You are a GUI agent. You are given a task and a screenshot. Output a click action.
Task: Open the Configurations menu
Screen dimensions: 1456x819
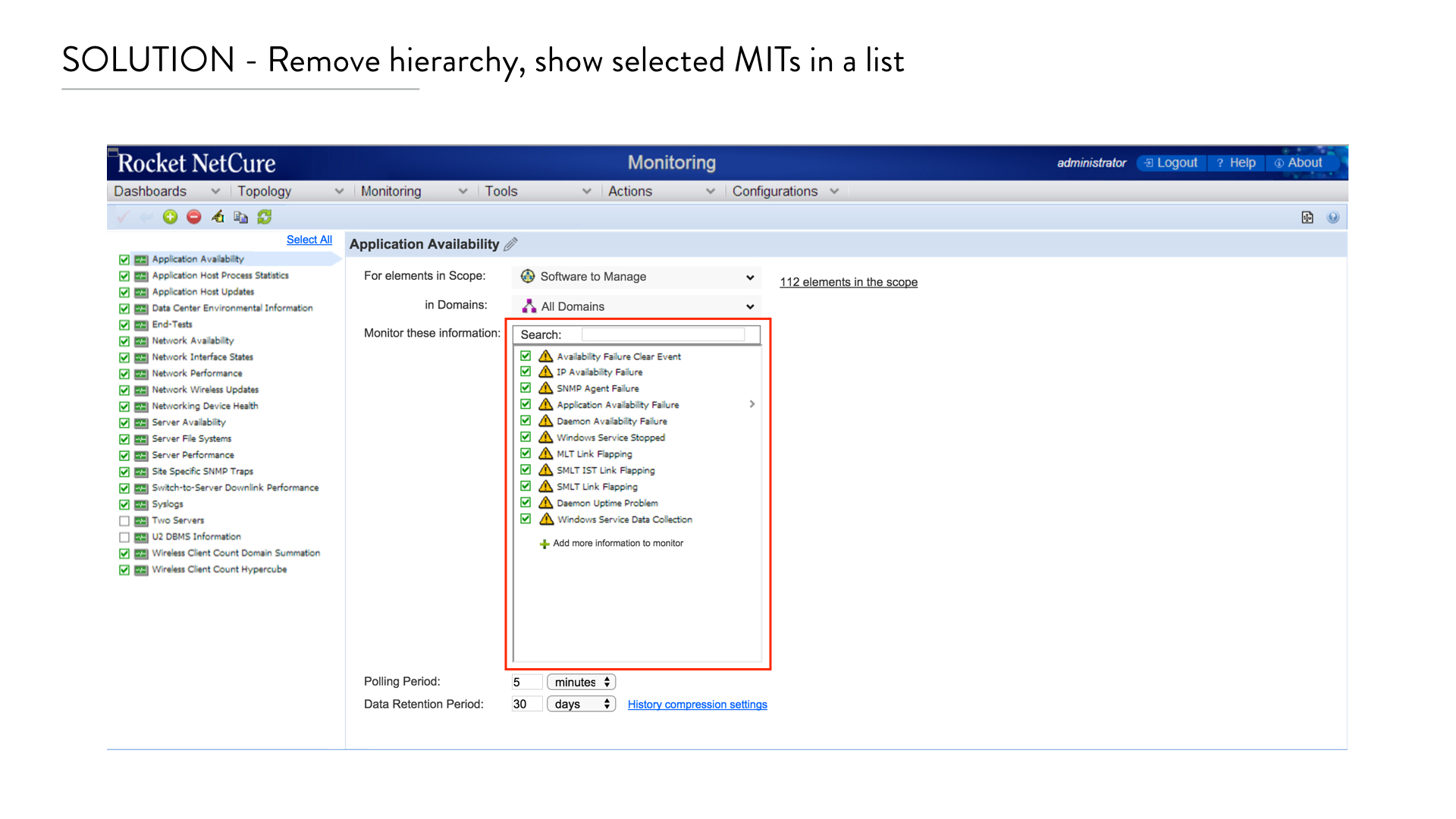click(x=786, y=192)
